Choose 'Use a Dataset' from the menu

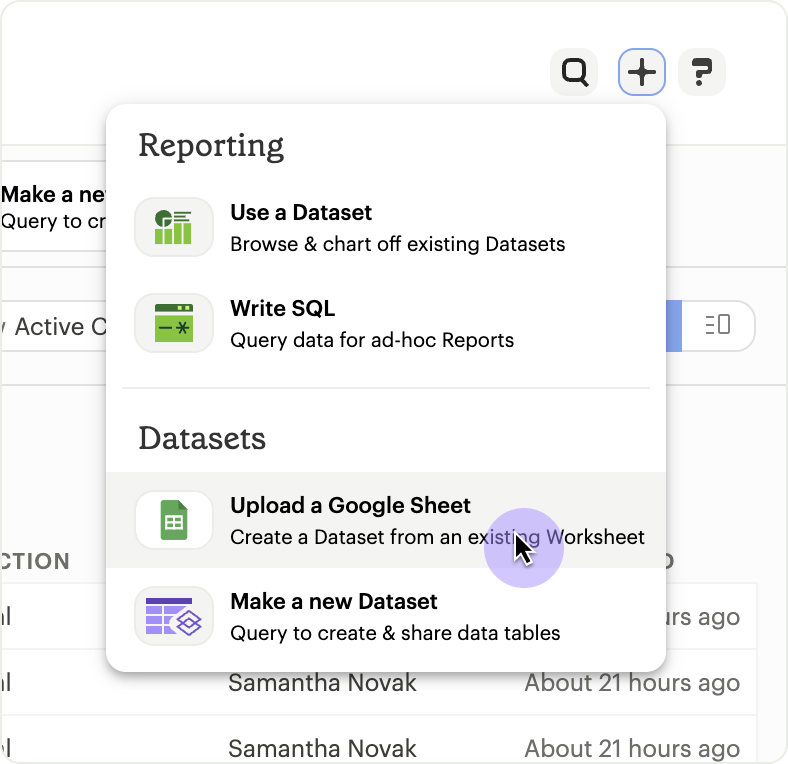[x=400, y=227]
